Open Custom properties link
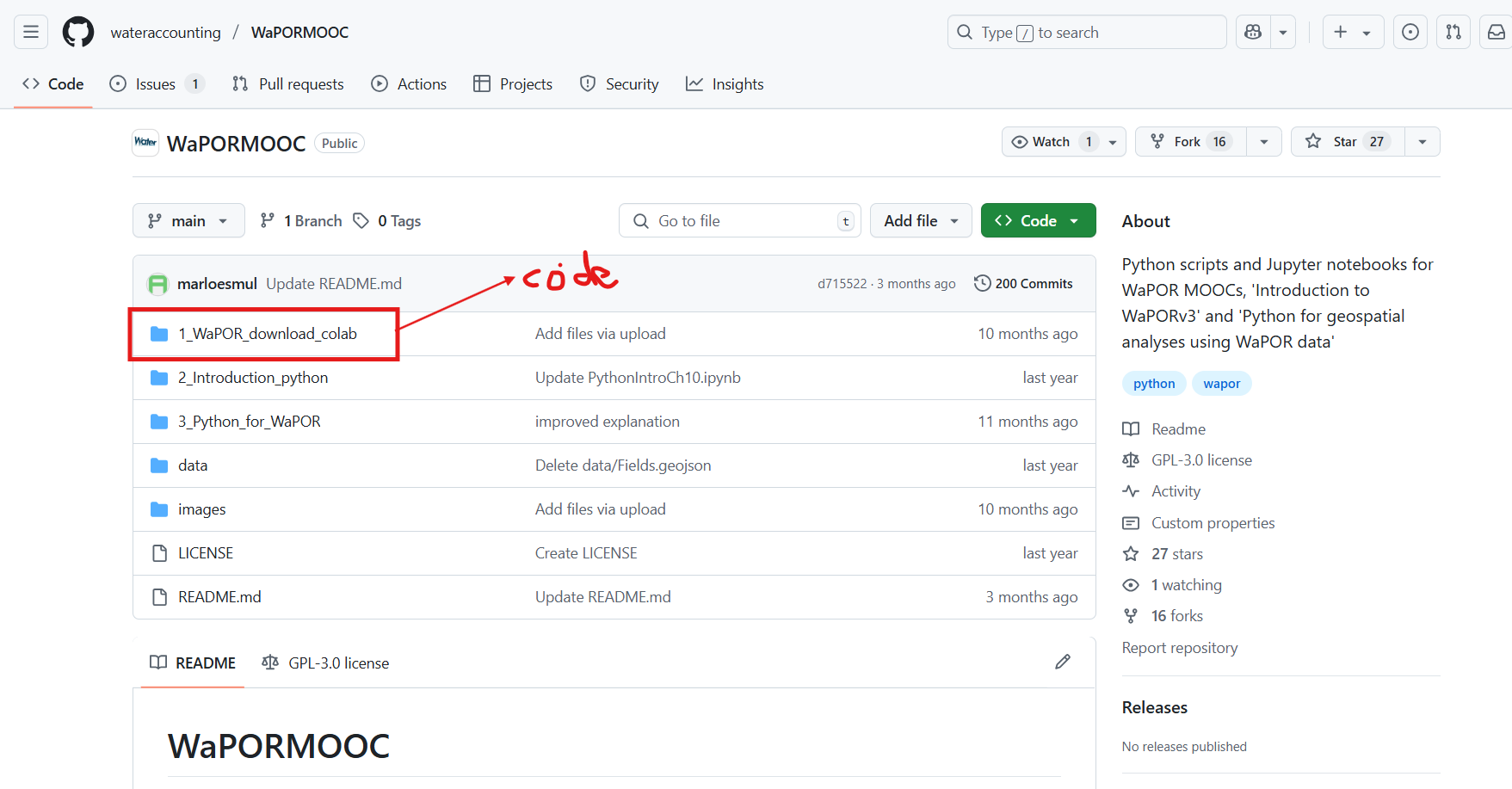The width and height of the screenshot is (1512, 789). (x=1199, y=523)
